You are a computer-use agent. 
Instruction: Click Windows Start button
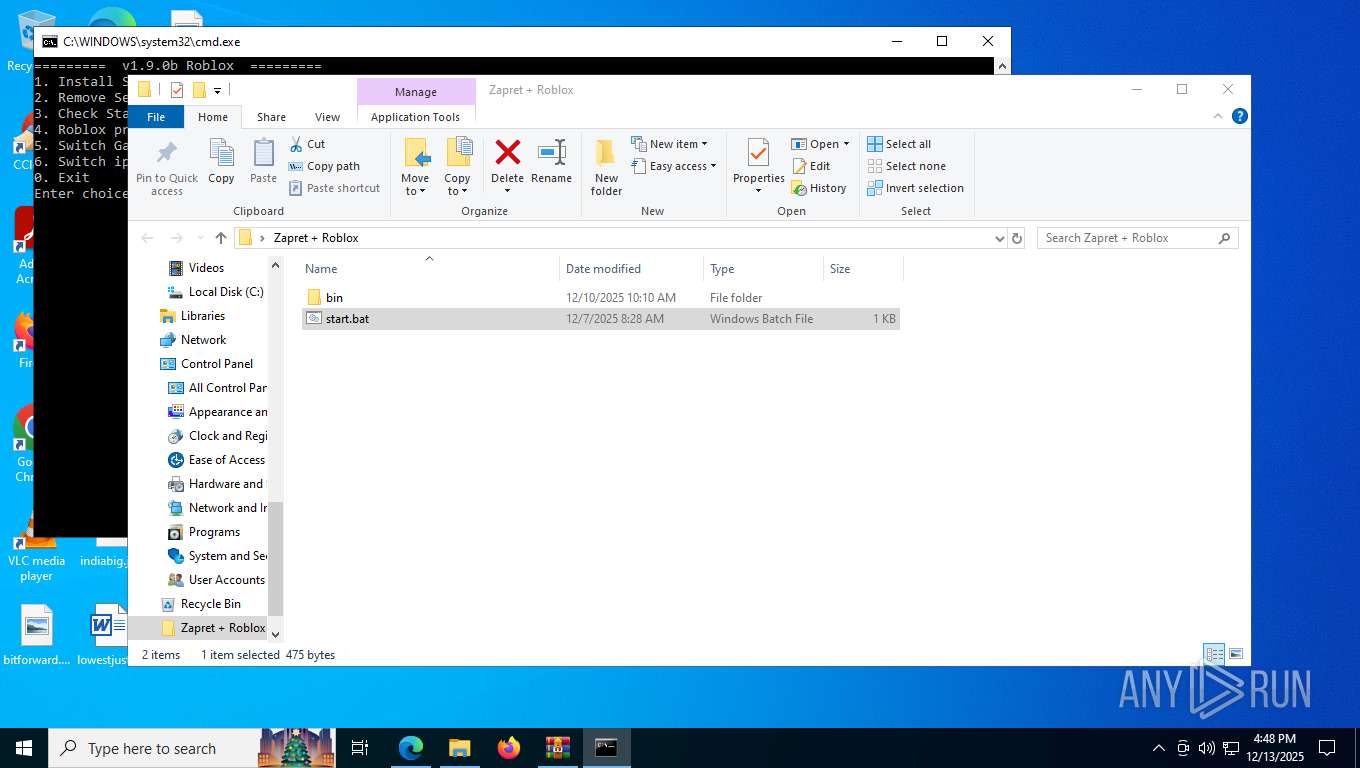pos(24,748)
